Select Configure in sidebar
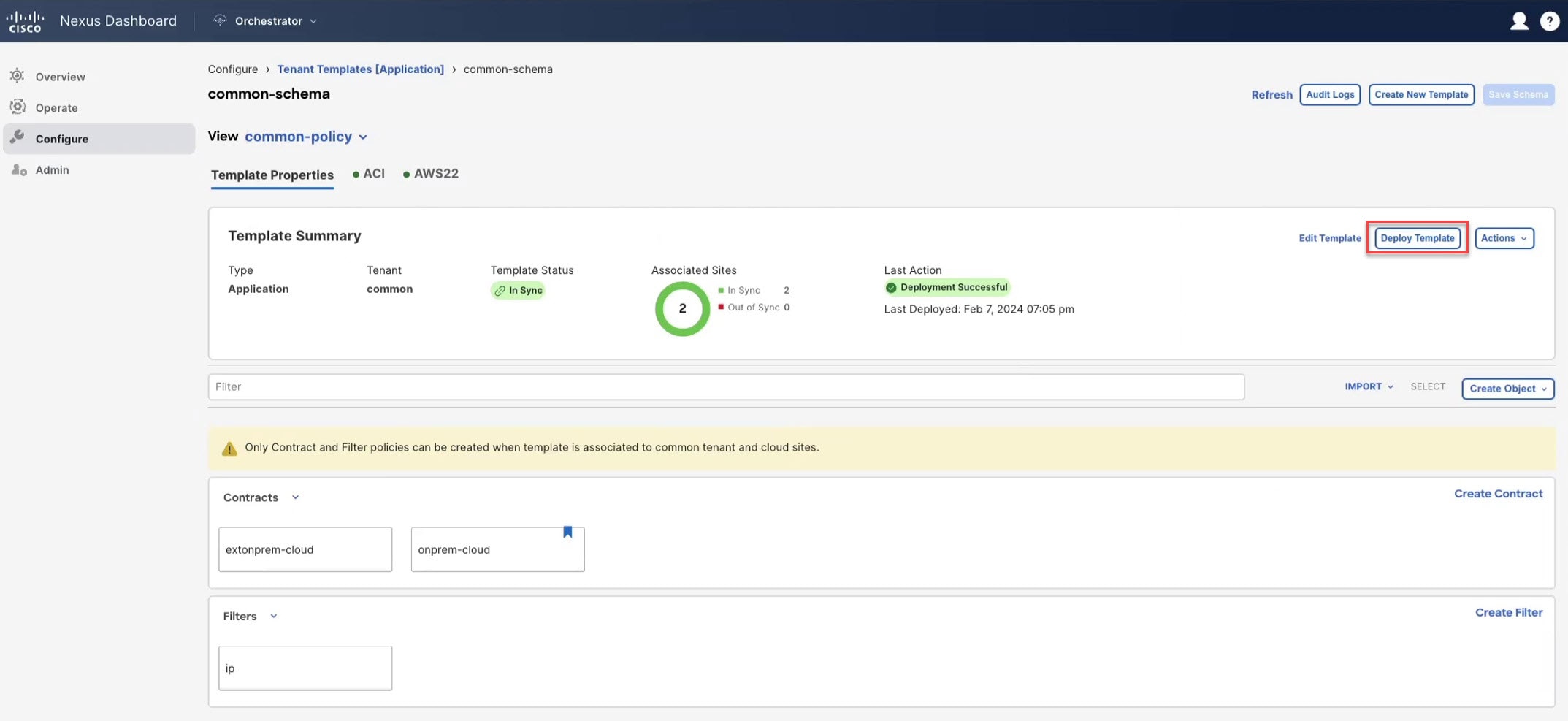This screenshot has height=721, width=1568. point(99,139)
